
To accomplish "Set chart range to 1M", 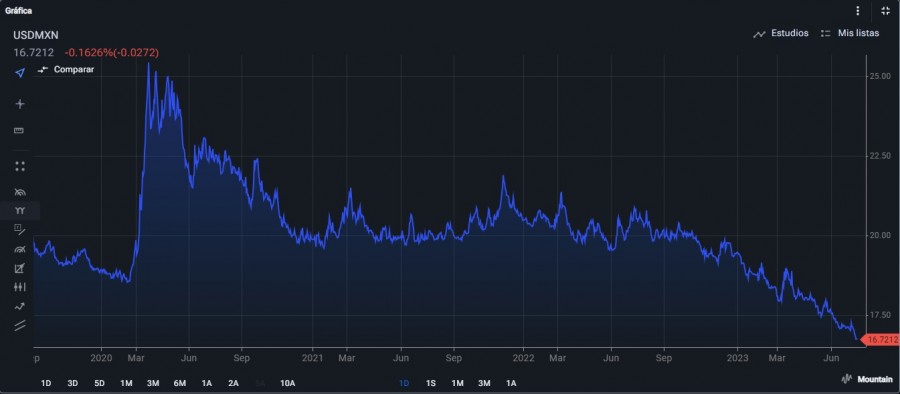I will 126,383.
